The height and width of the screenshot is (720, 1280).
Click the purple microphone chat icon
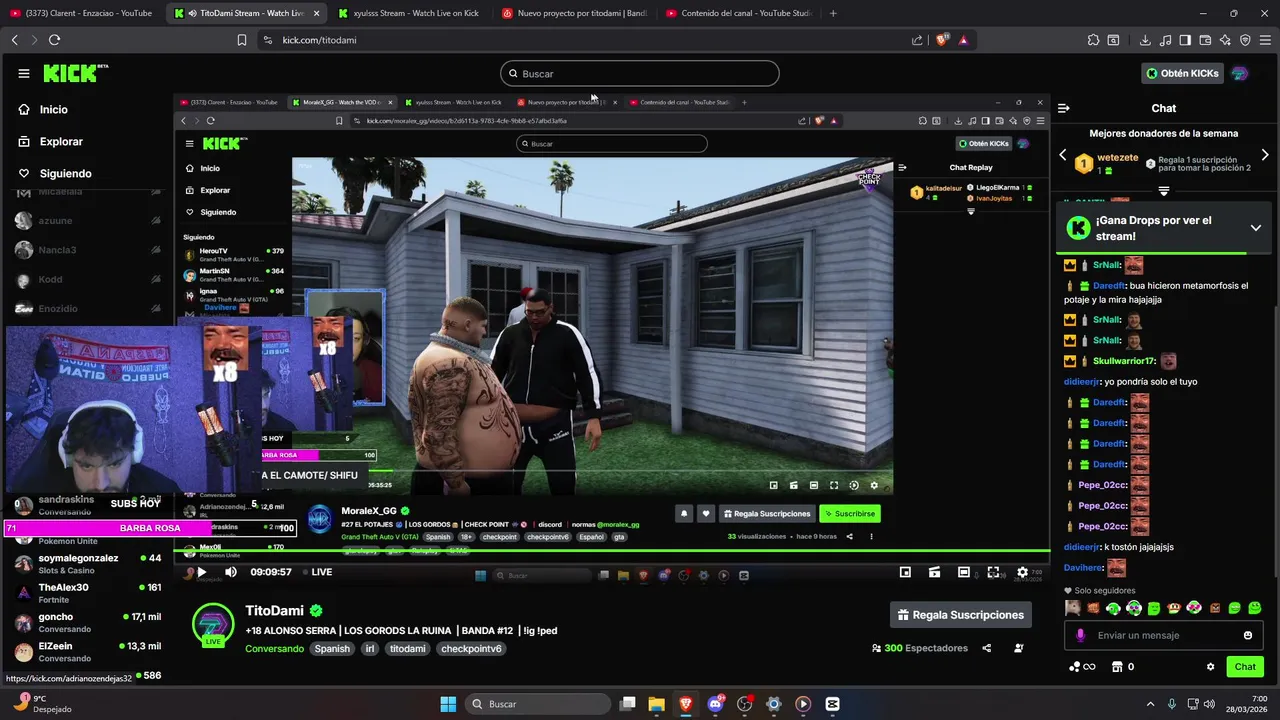(1080, 635)
